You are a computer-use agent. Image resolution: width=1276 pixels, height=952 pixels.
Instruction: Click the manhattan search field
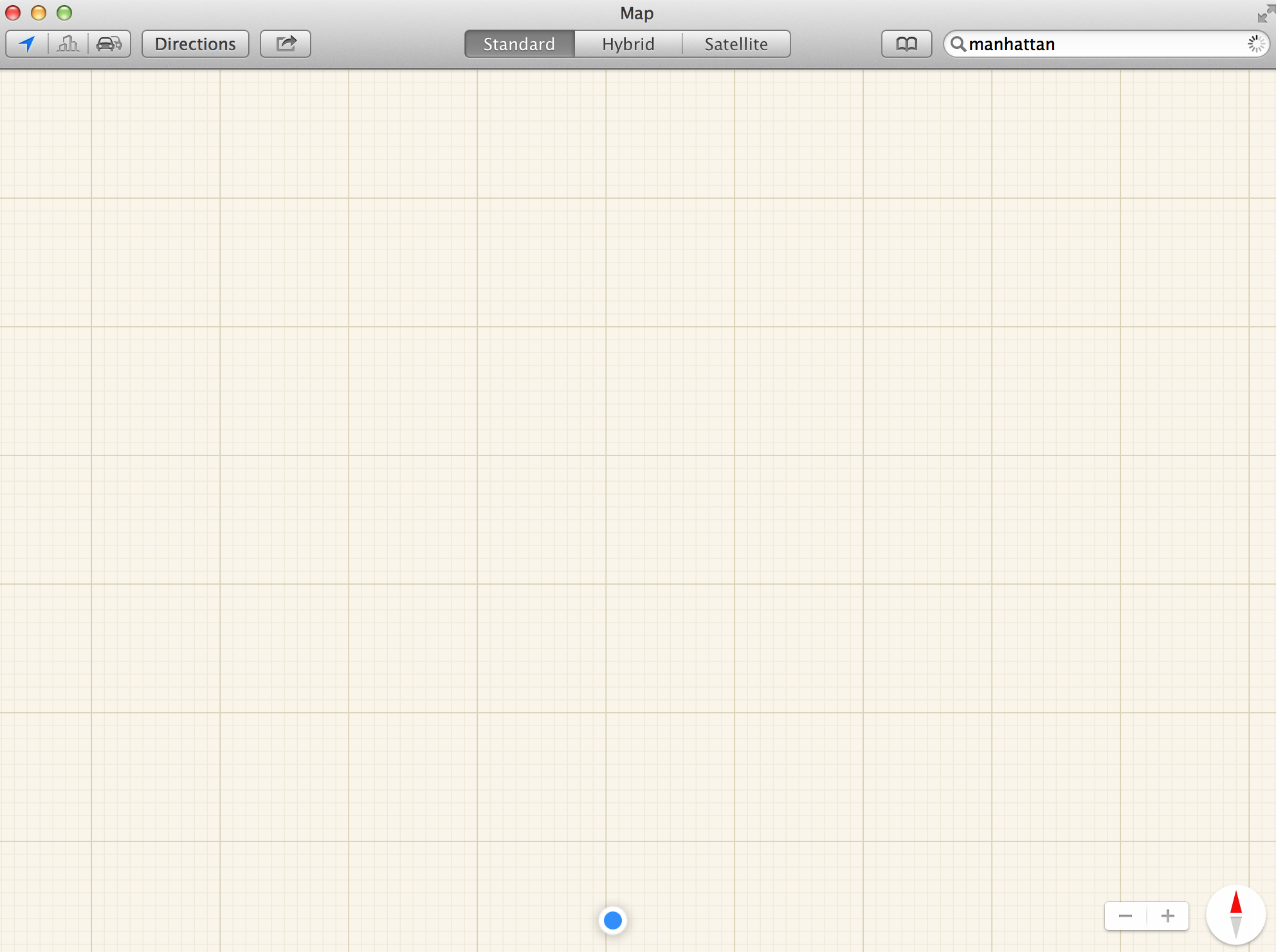click(x=1093, y=44)
